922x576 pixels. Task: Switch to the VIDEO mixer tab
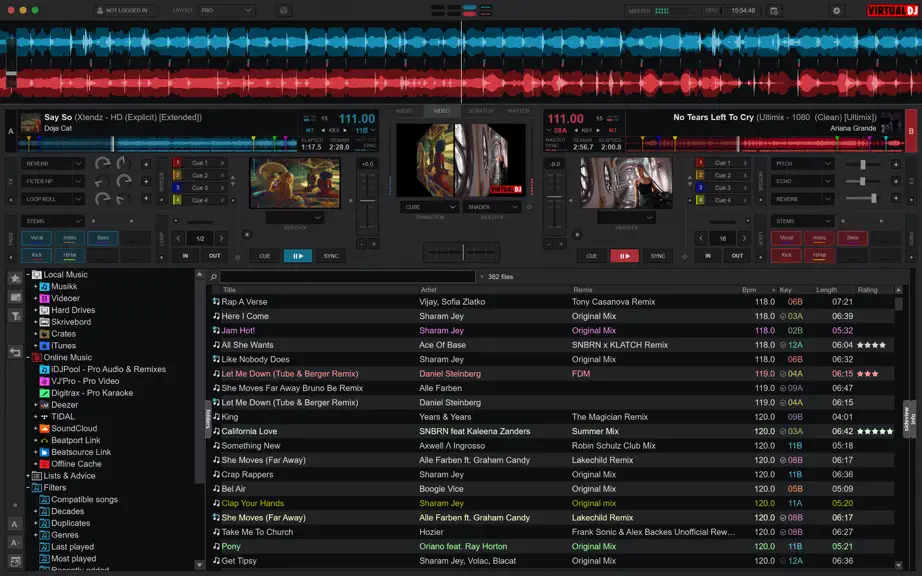[x=442, y=111]
